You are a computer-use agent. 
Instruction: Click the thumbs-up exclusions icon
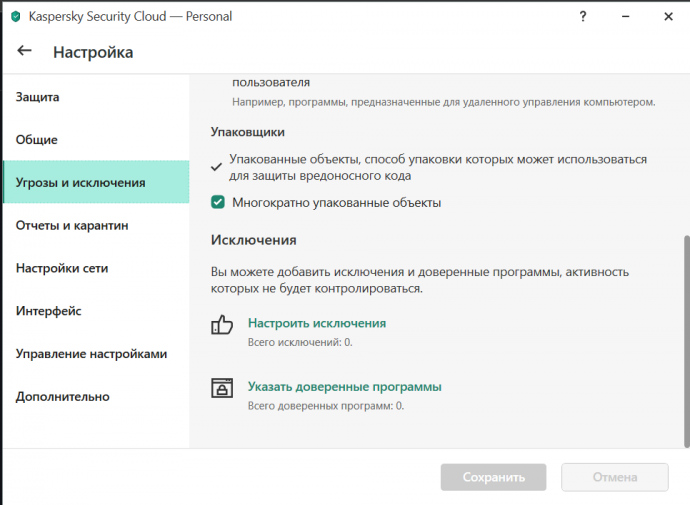tap(221, 325)
